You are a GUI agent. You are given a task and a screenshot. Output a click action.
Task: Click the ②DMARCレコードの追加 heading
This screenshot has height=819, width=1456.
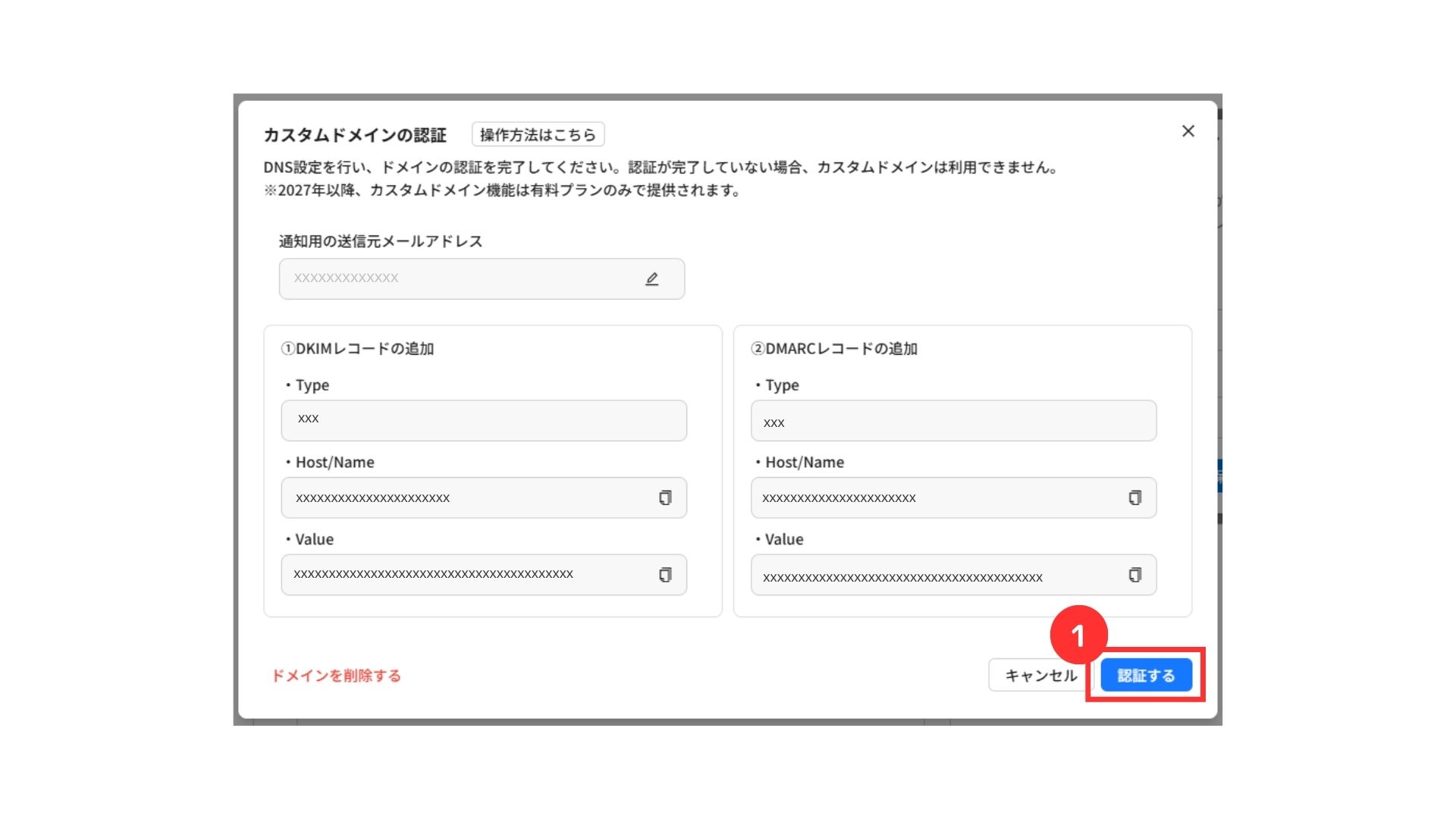point(833,349)
